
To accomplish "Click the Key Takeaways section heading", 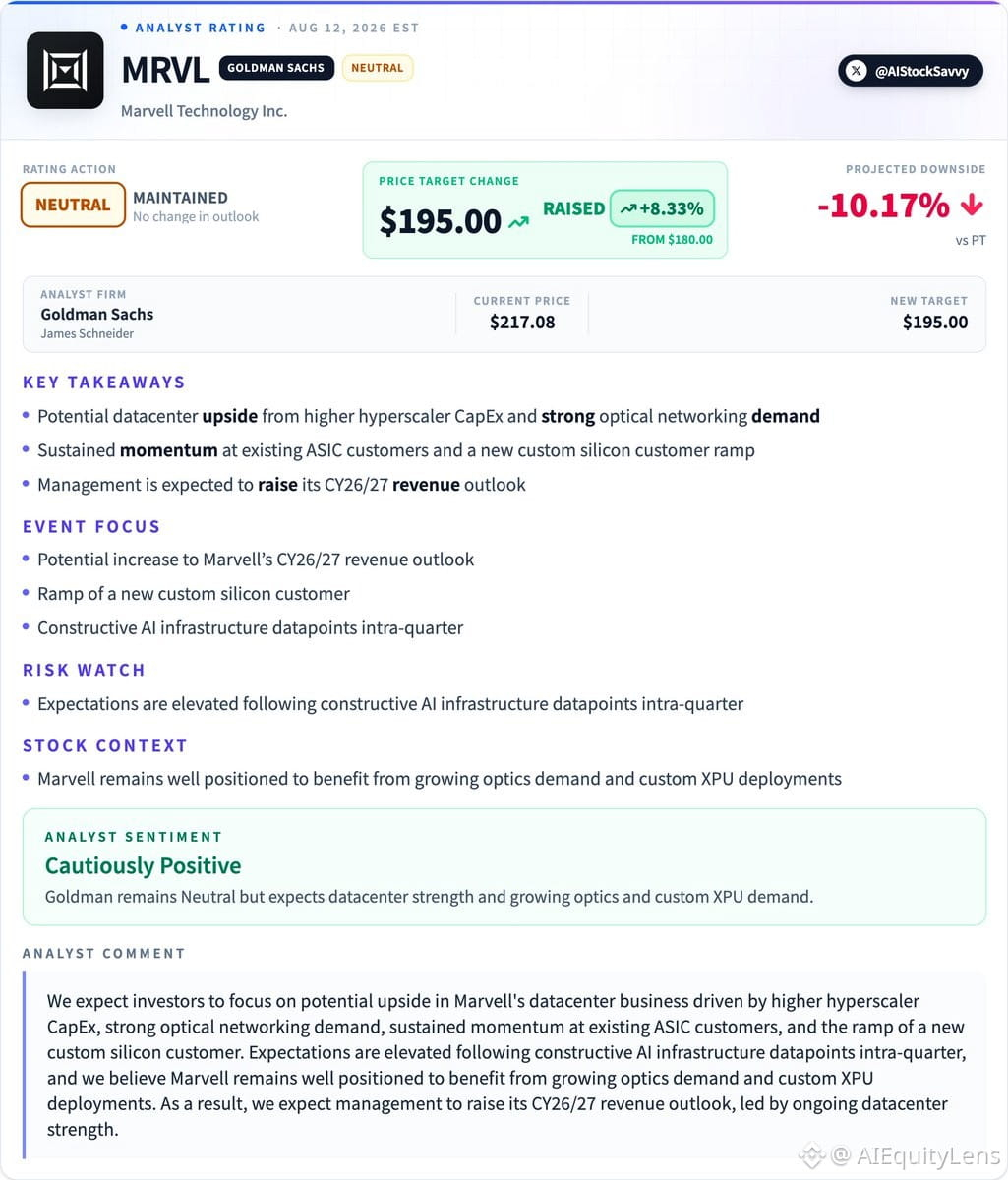I will pyautogui.click(x=104, y=383).
